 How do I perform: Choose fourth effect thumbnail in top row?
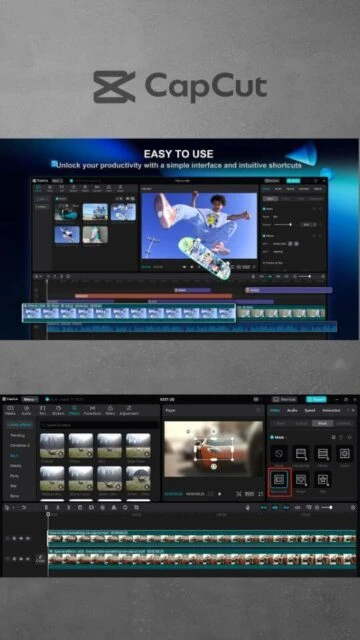tap(138, 445)
